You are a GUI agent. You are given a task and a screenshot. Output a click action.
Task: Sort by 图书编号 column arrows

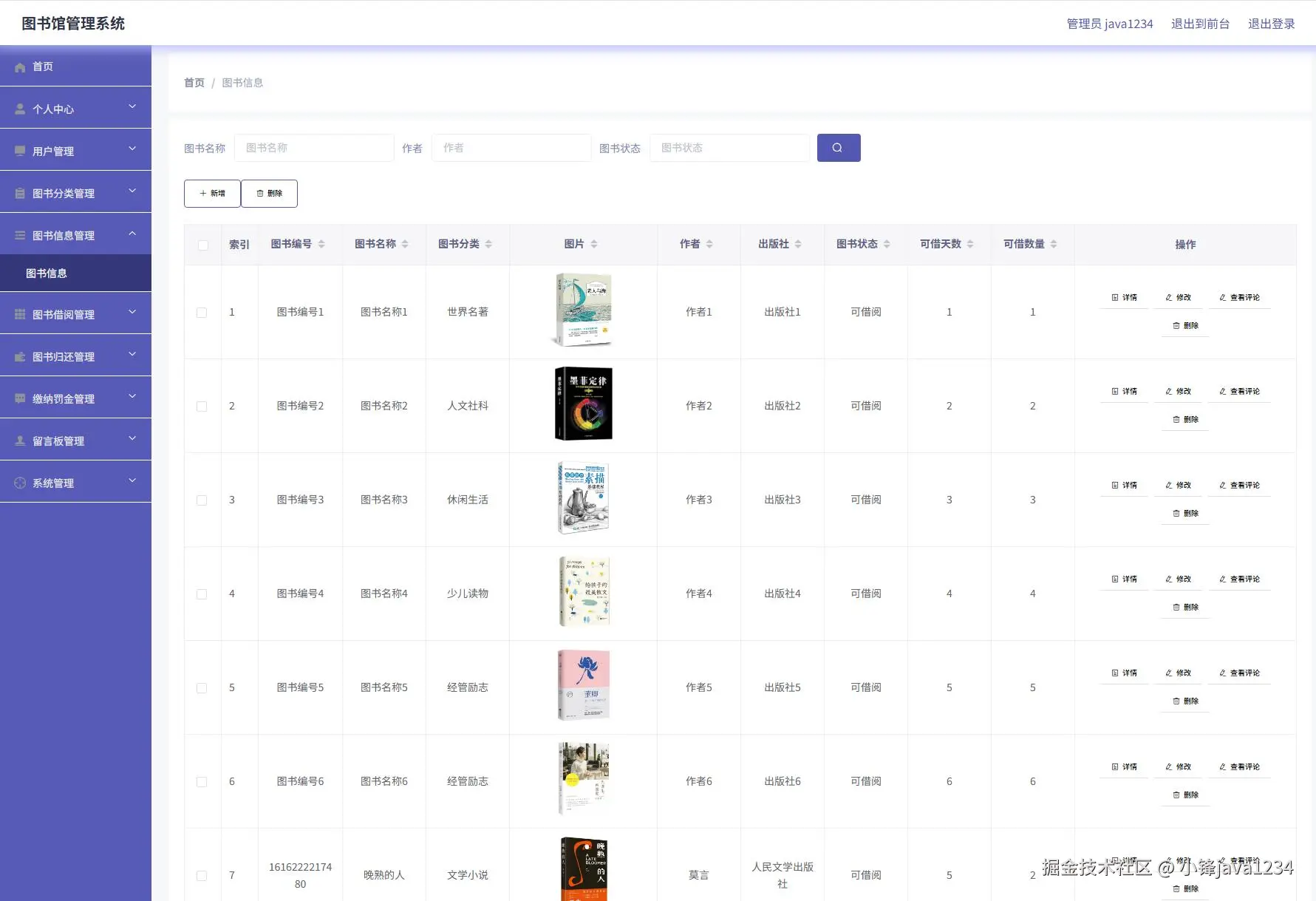[321, 244]
